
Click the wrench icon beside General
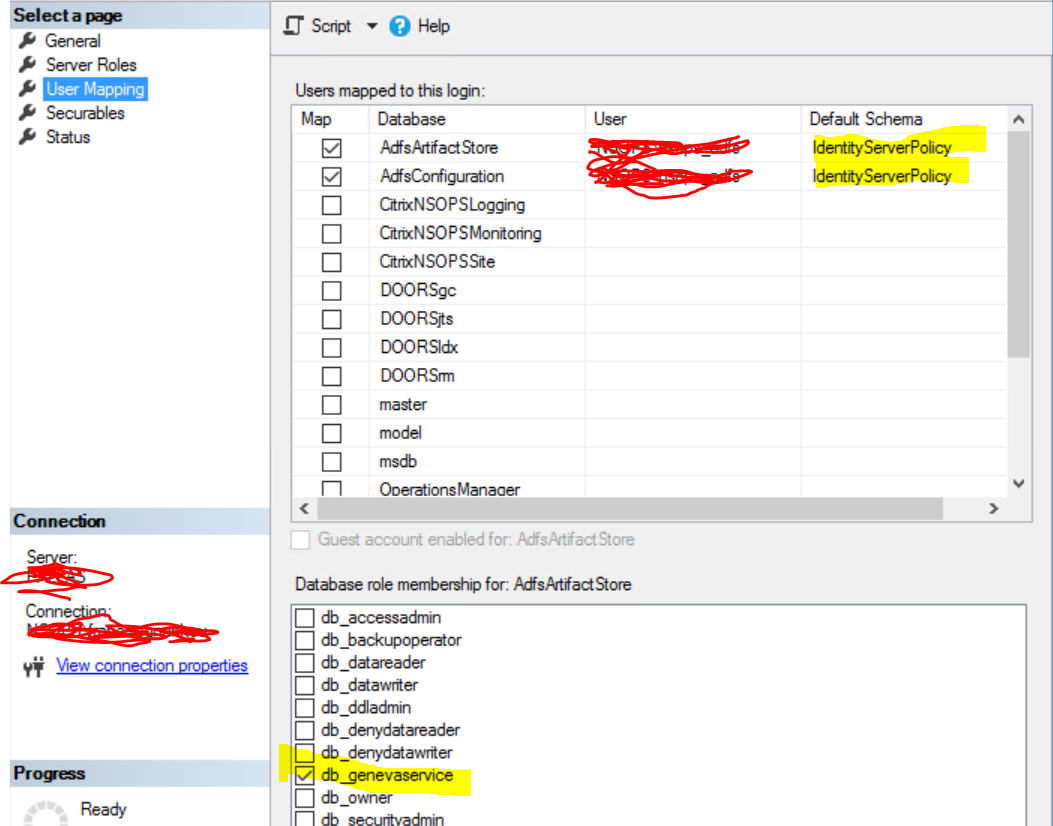(28, 40)
